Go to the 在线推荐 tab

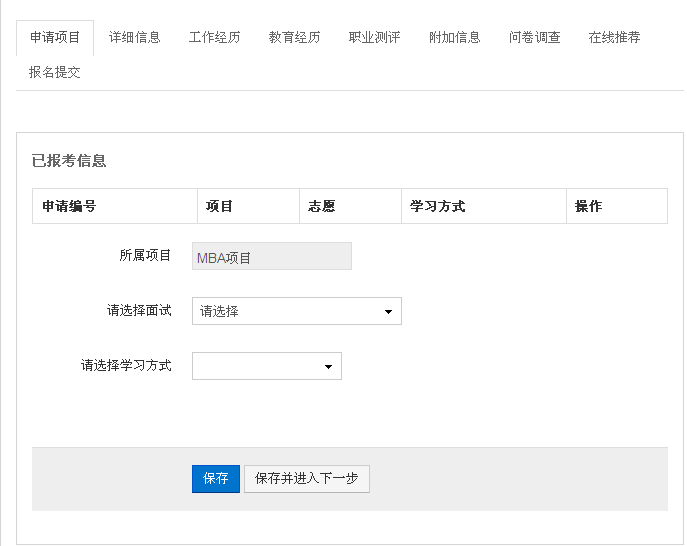615,38
